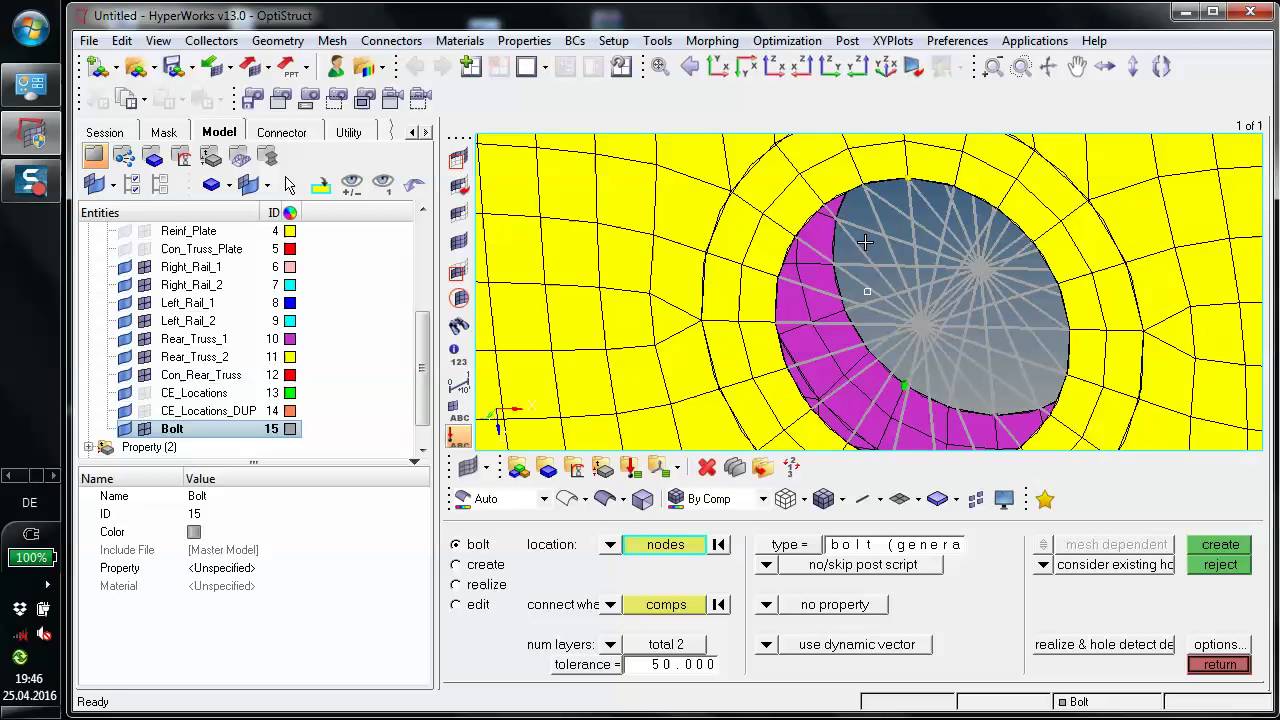Click the yellow star favorites icon
This screenshot has width=1280, height=720.
[1045, 499]
